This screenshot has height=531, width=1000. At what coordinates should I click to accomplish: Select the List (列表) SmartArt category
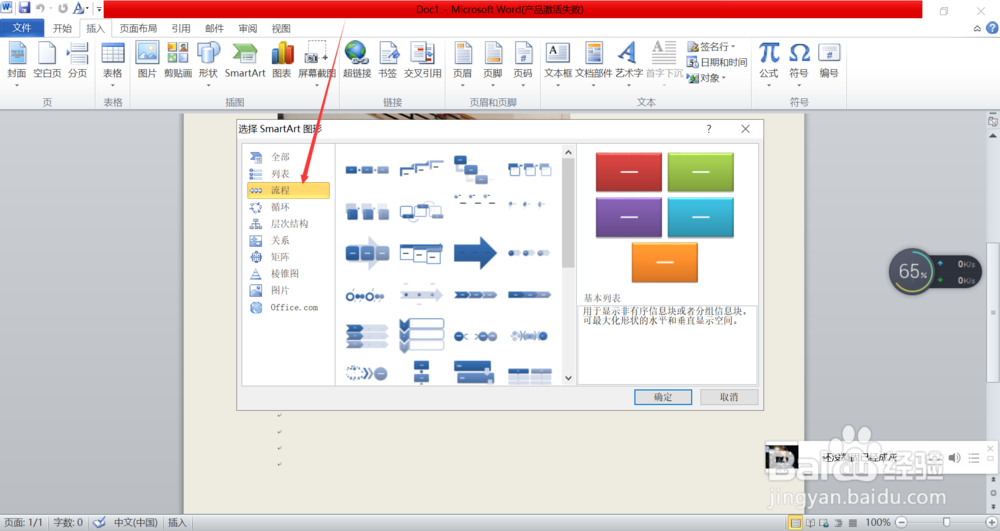(288, 173)
